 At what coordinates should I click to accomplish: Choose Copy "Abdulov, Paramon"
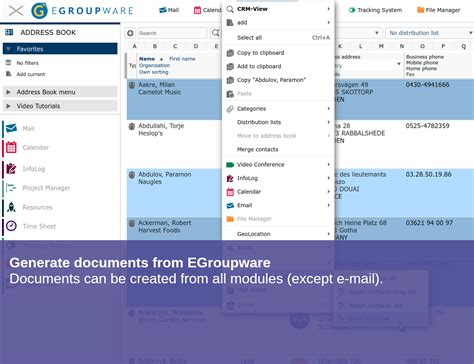point(278,80)
